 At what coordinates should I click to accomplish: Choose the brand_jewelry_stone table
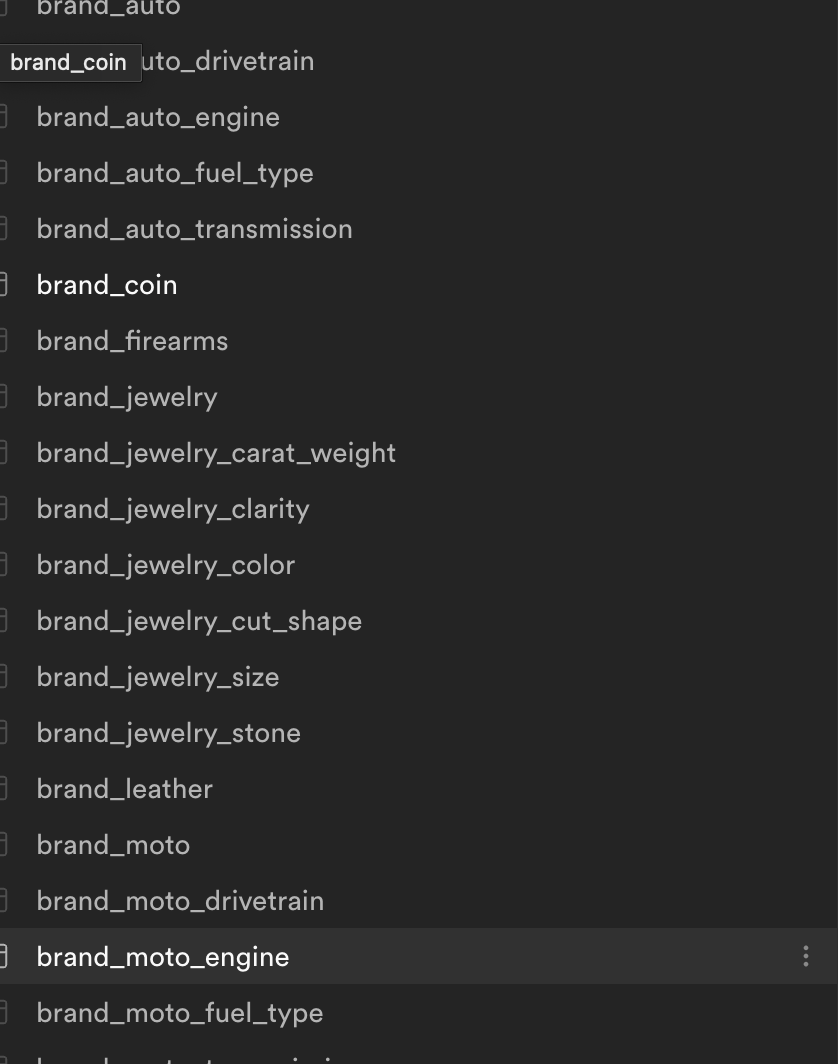coord(169,733)
